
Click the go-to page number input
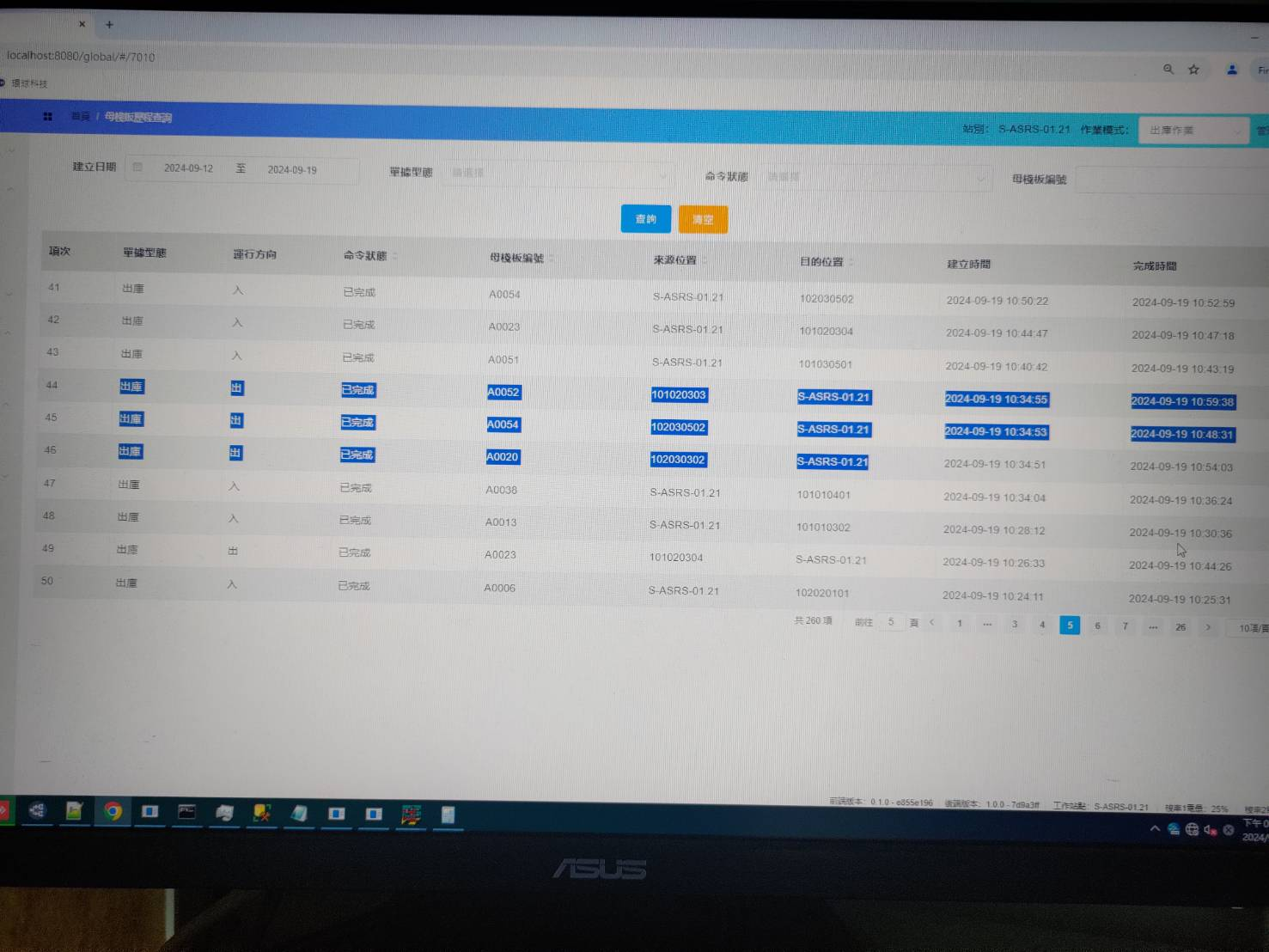click(891, 622)
